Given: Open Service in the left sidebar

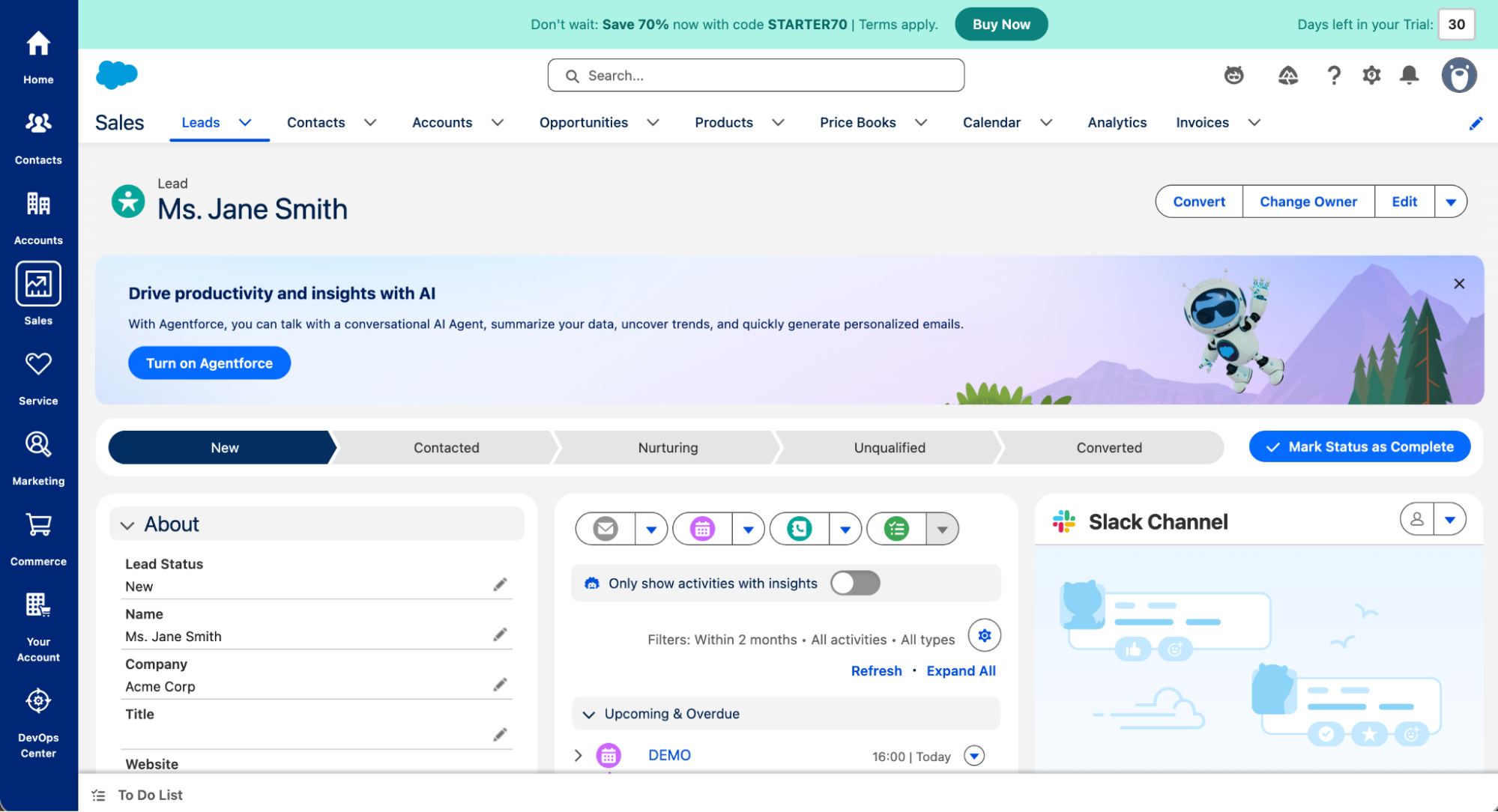Looking at the screenshot, I should coord(38,378).
